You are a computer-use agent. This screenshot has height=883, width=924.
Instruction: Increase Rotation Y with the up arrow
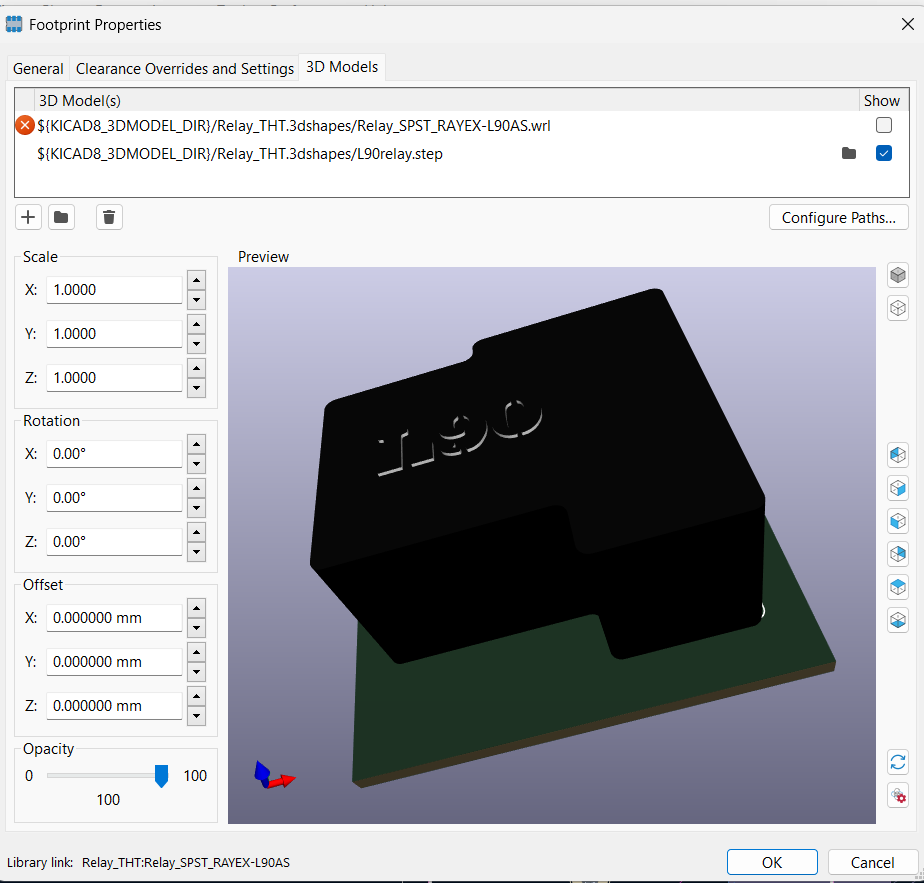point(196,488)
